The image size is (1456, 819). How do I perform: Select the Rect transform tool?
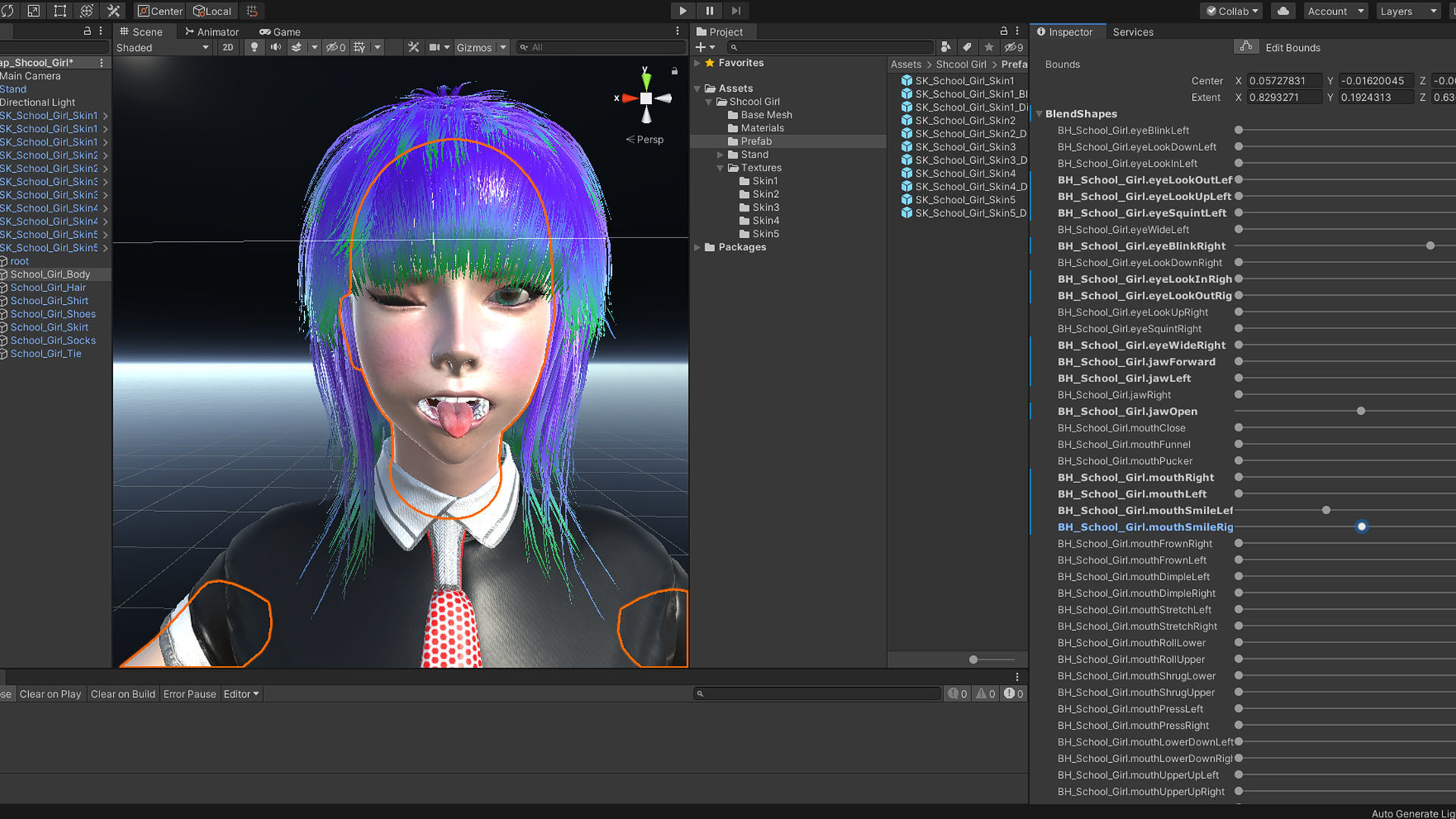point(60,11)
